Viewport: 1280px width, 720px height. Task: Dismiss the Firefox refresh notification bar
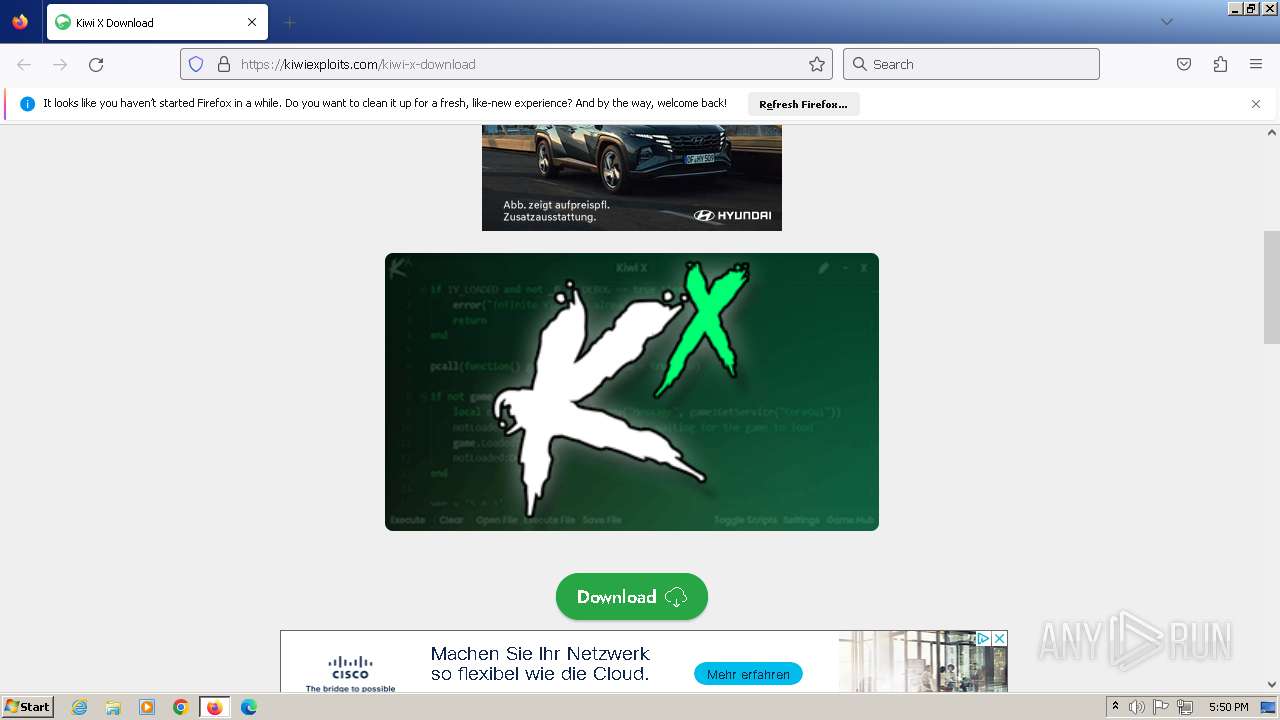[1256, 104]
